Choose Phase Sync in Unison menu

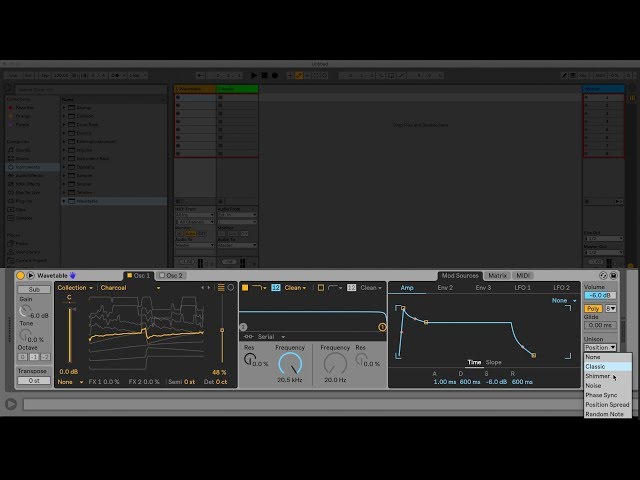608,395
